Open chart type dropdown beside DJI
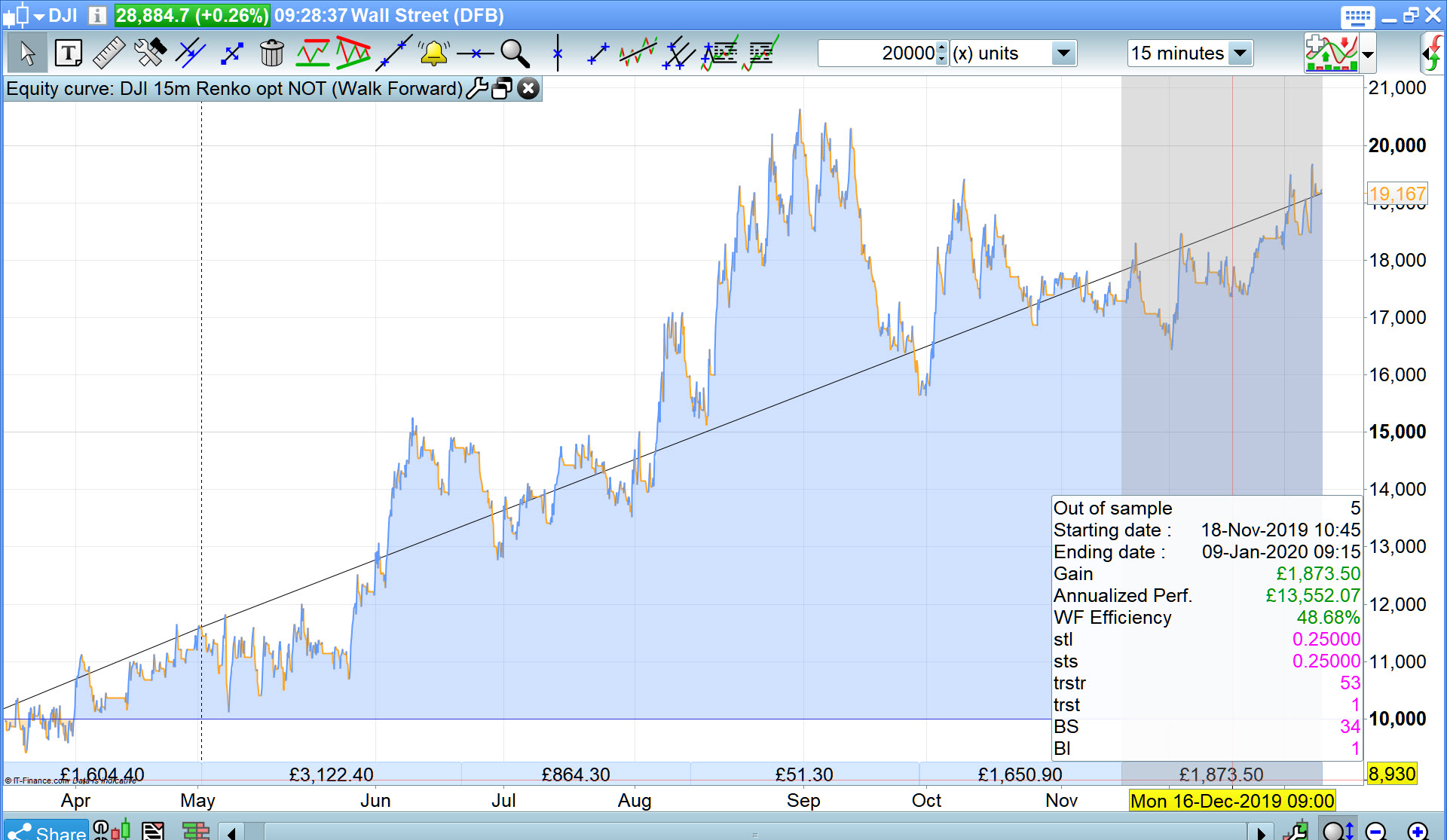The height and width of the screenshot is (840, 1447). pos(39,16)
